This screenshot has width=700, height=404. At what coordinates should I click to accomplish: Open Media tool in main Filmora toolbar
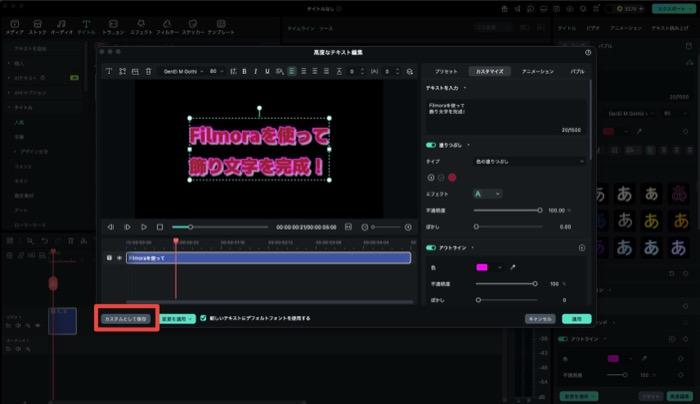[14, 27]
